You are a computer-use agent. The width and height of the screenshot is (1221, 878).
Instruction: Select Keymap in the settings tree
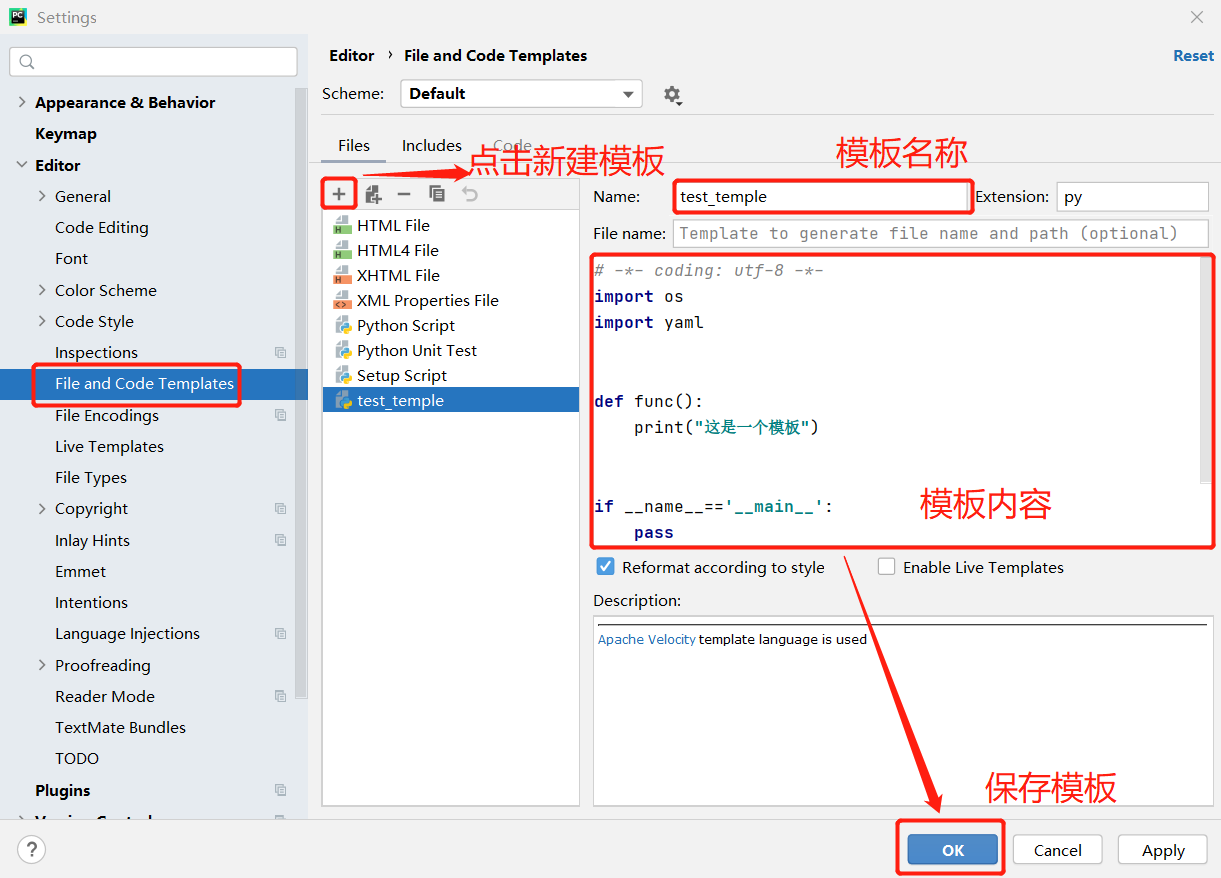66,134
